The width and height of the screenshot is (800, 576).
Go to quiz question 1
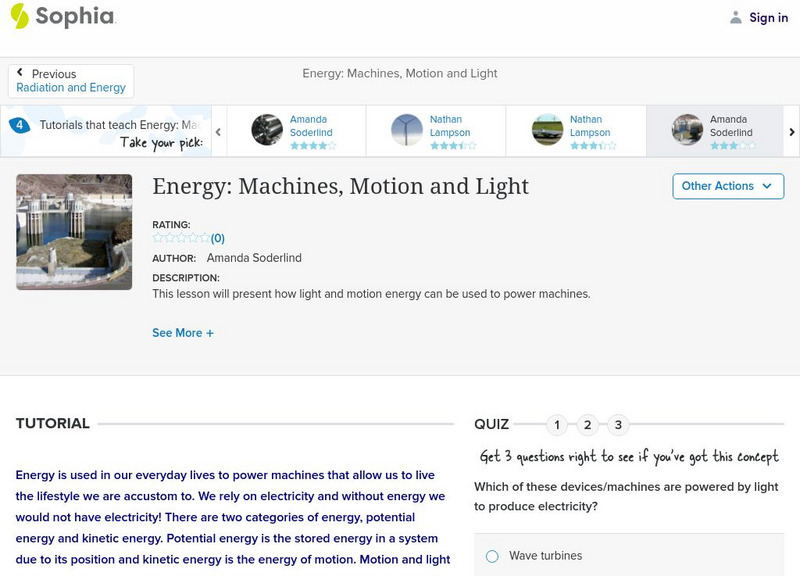(x=557, y=425)
